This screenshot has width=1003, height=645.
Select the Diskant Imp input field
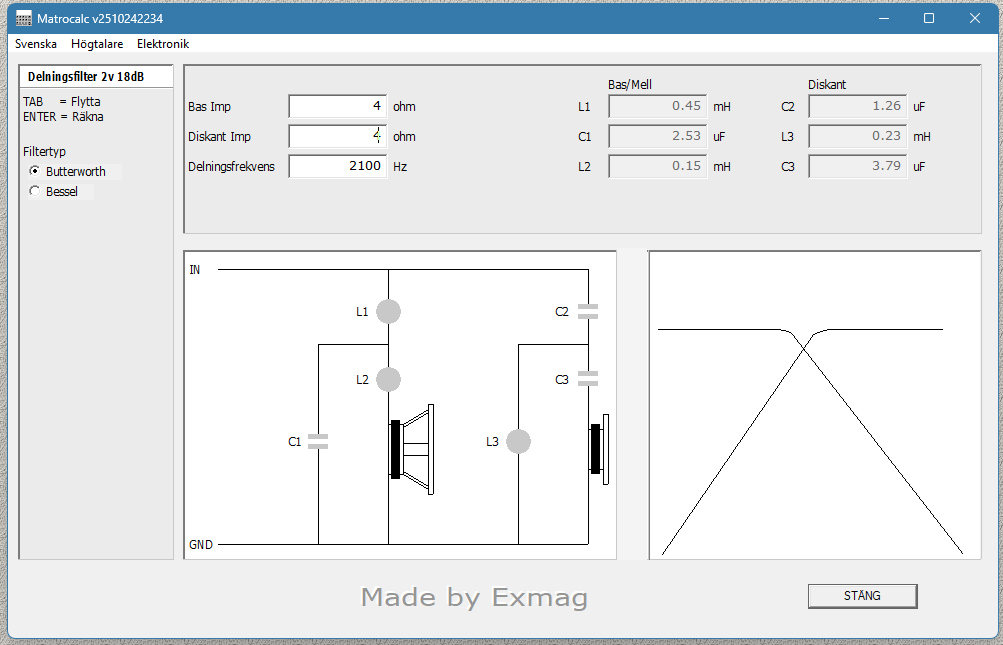click(338, 136)
